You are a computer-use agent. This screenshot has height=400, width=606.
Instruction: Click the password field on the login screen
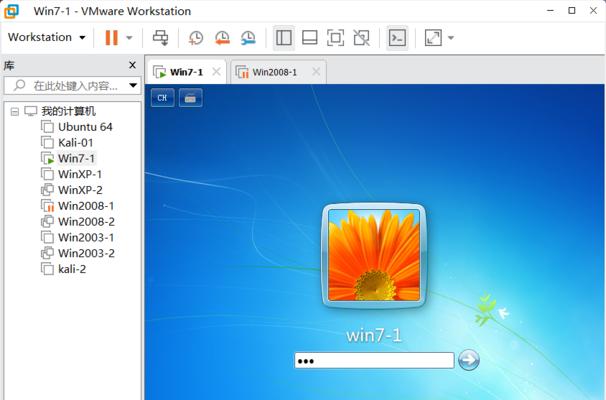point(374,361)
